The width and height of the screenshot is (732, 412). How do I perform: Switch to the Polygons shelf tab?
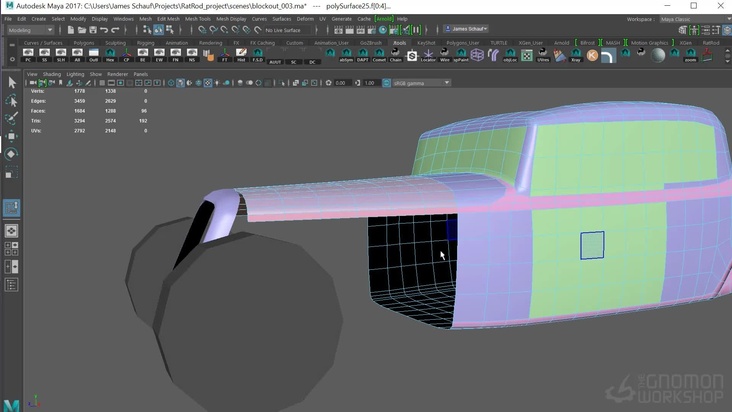coord(84,43)
